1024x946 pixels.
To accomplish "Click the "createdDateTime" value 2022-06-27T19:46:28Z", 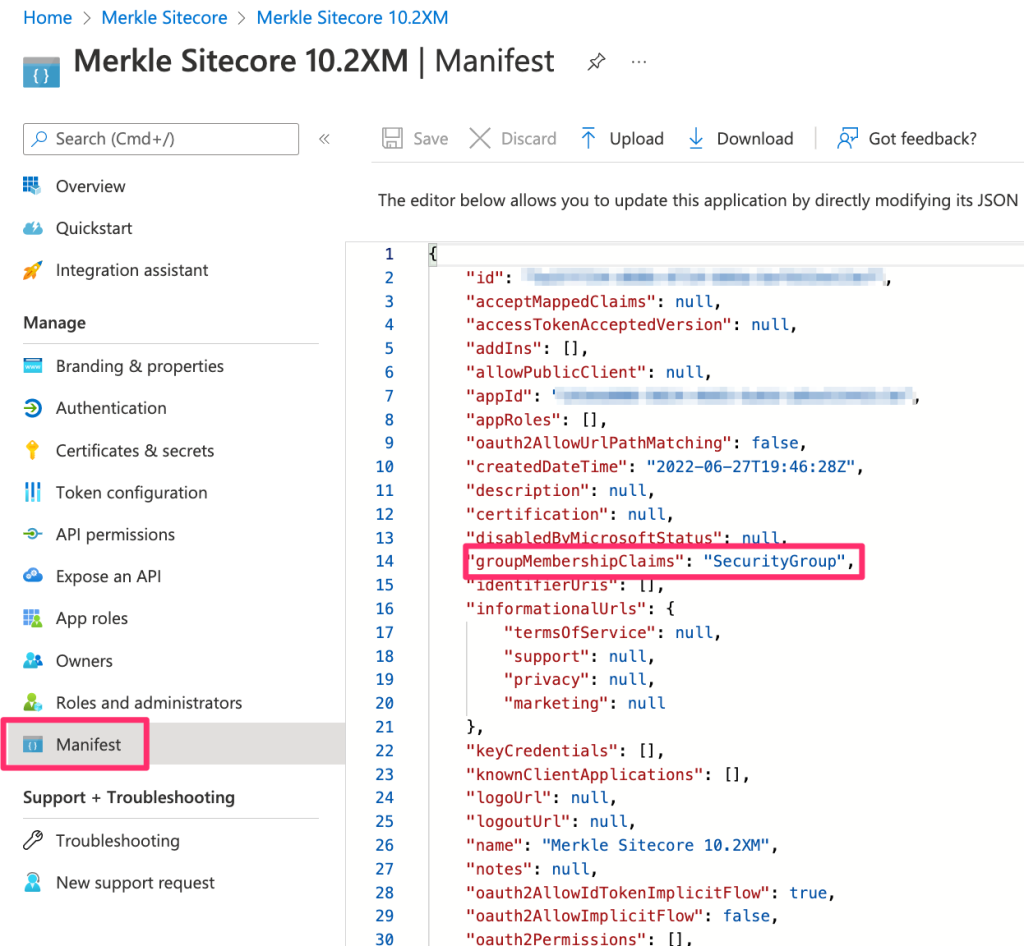I will pos(750,466).
